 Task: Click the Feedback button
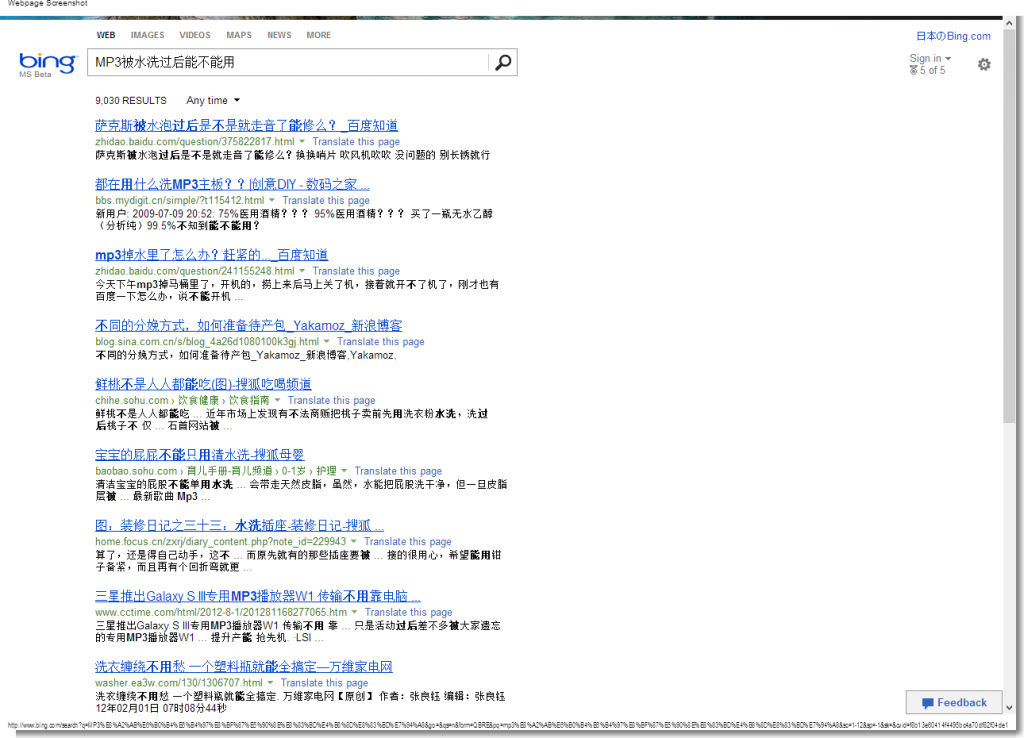tap(954, 703)
